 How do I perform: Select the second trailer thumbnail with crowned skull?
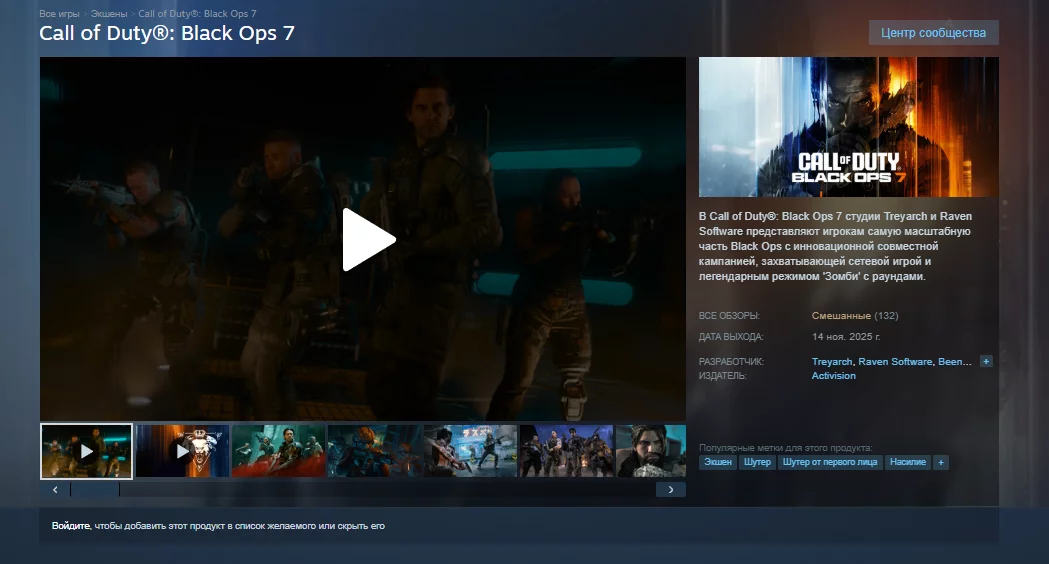coord(182,451)
